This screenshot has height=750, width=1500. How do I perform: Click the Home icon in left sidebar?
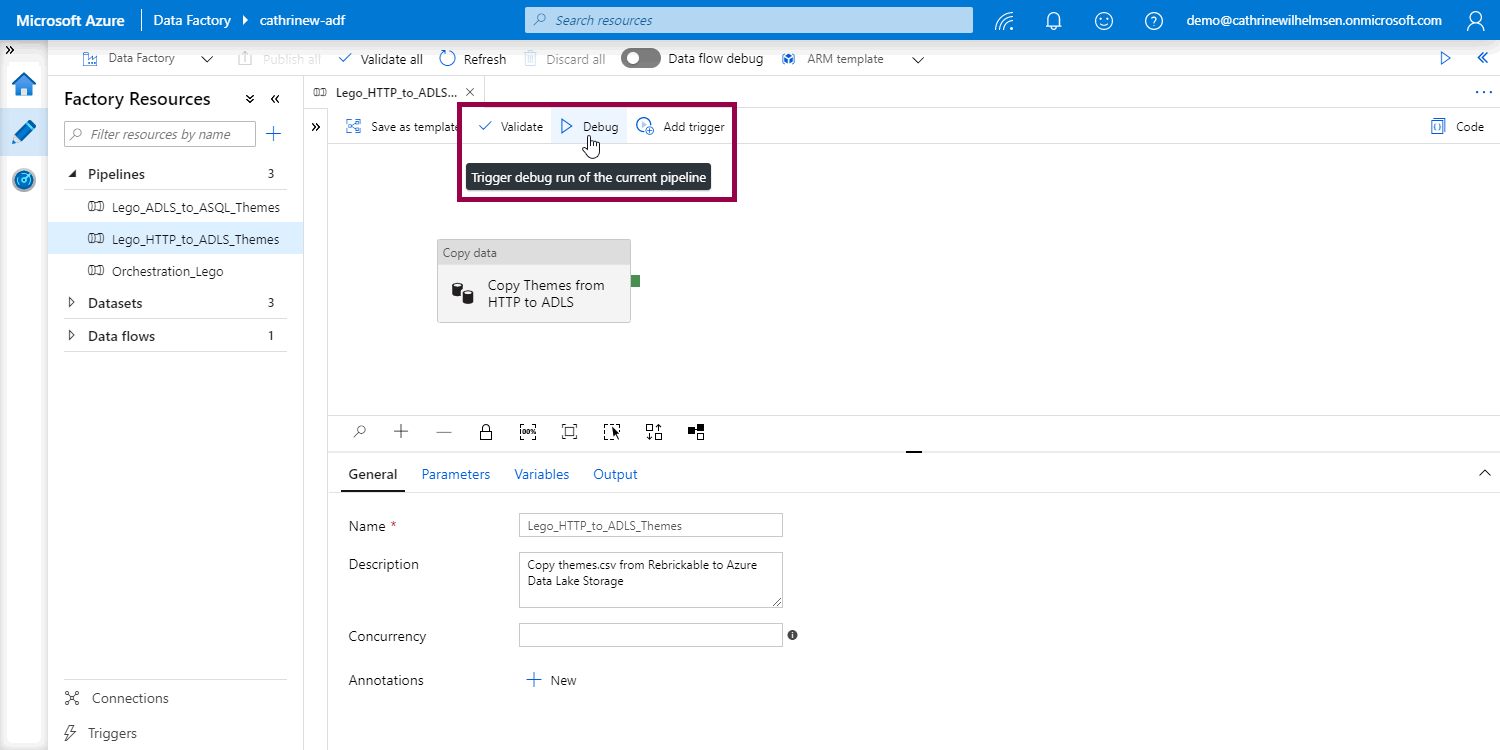pyautogui.click(x=24, y=85)
